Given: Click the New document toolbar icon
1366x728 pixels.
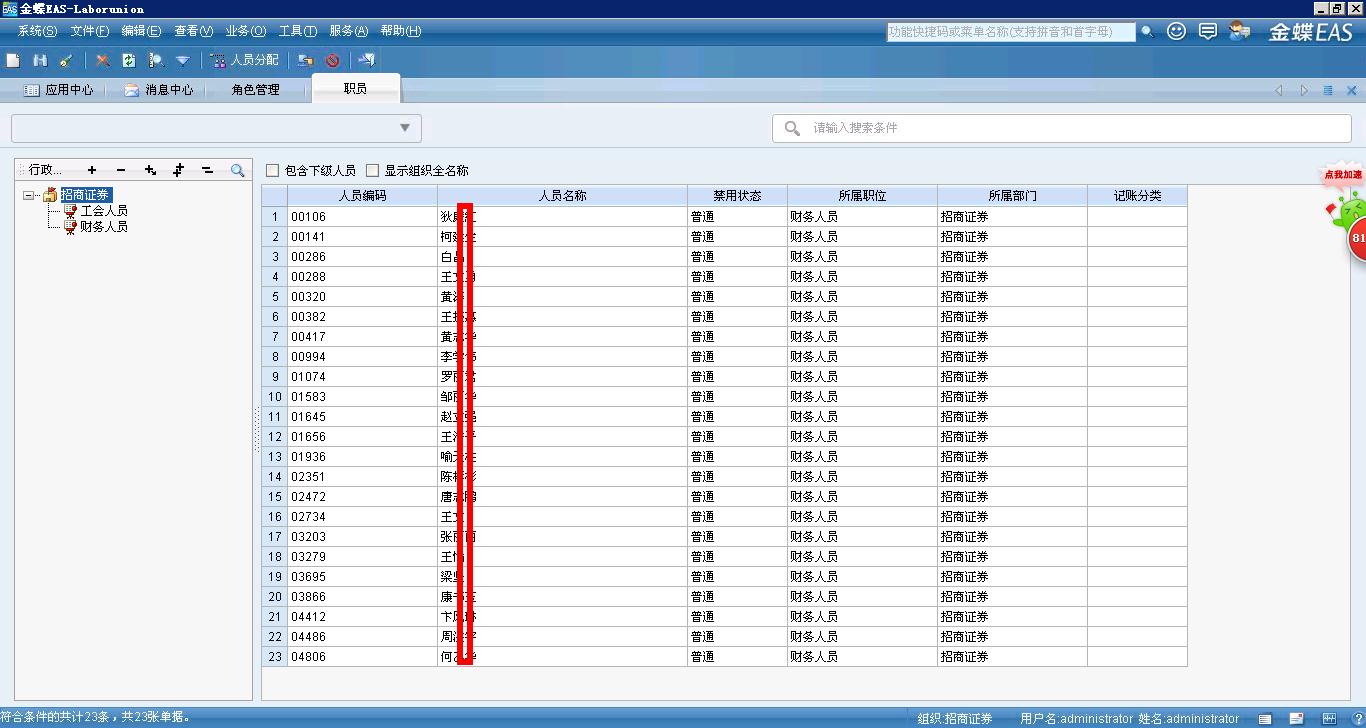Looking at the screenshot, I should pyautogui.click(x=13, y=60).
